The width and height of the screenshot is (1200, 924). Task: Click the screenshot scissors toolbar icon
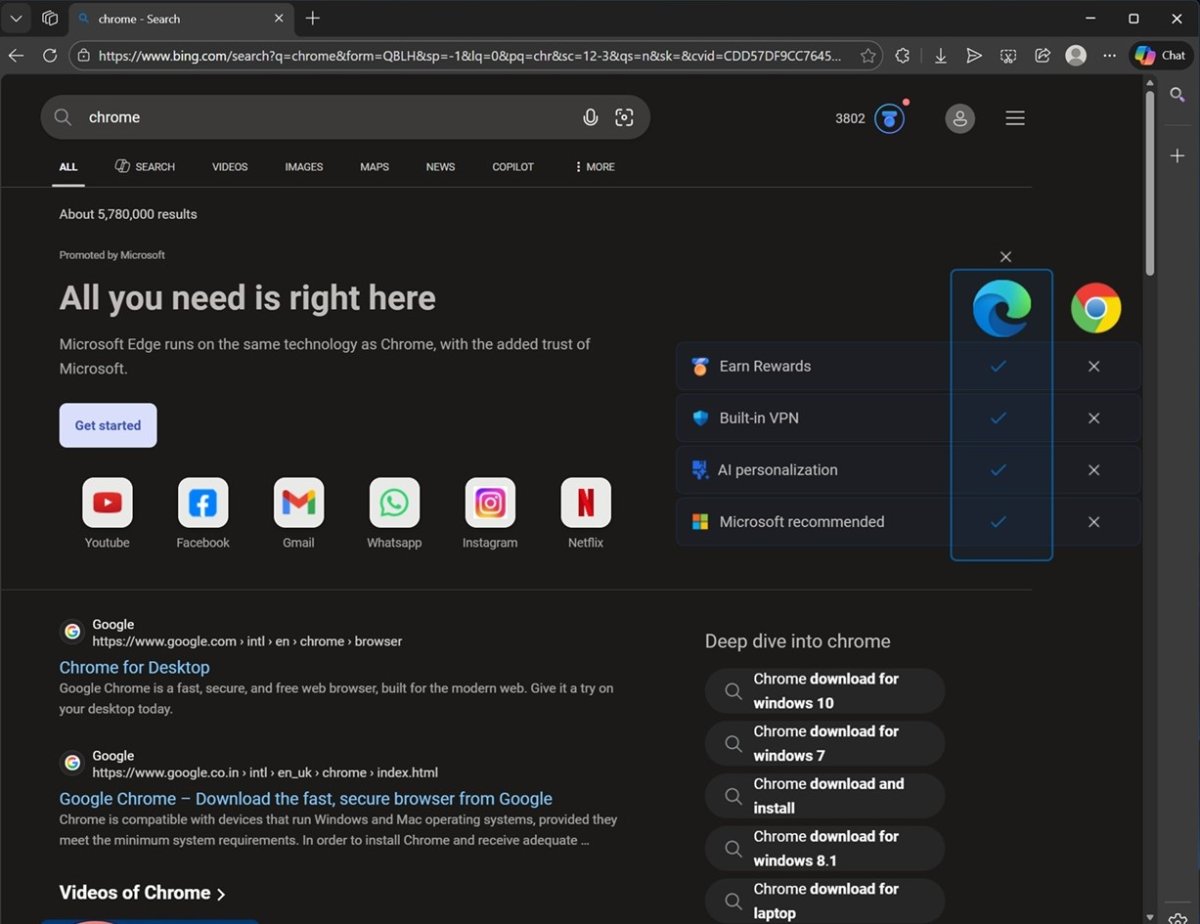(1008, 56)
